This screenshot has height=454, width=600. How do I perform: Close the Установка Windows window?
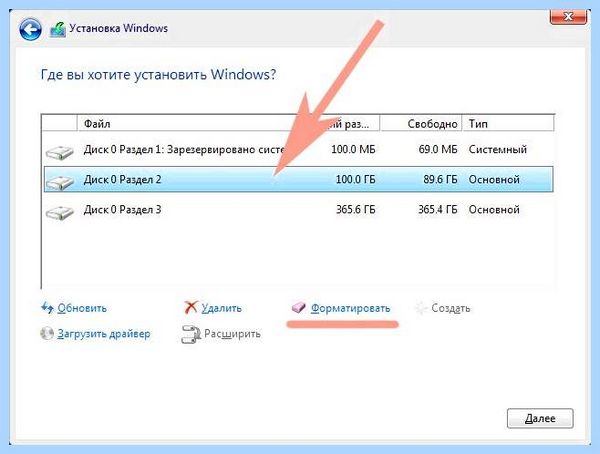tap(568, 16)
